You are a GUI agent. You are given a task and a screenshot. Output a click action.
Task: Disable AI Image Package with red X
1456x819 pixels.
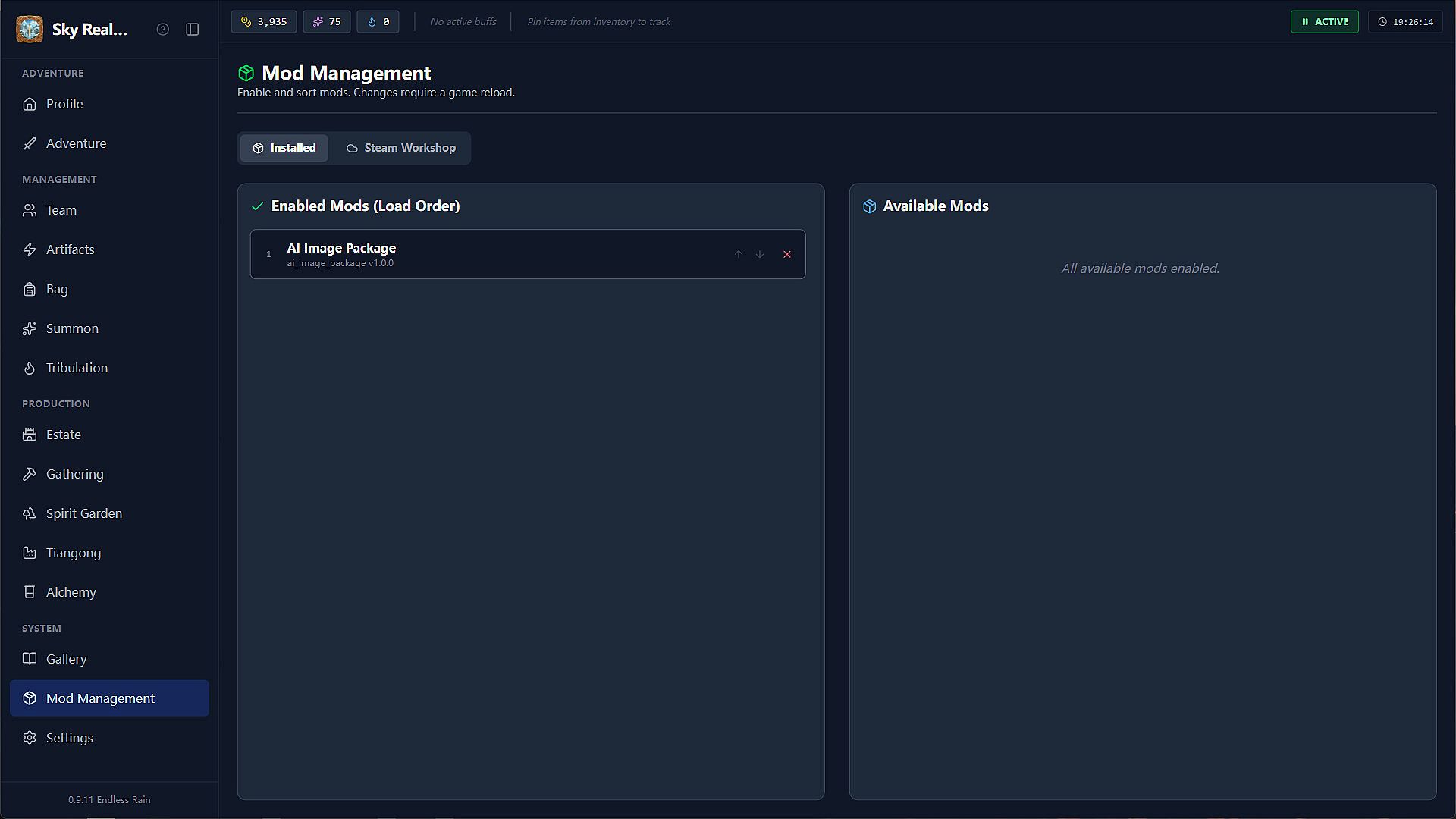(x=787, y=255)
